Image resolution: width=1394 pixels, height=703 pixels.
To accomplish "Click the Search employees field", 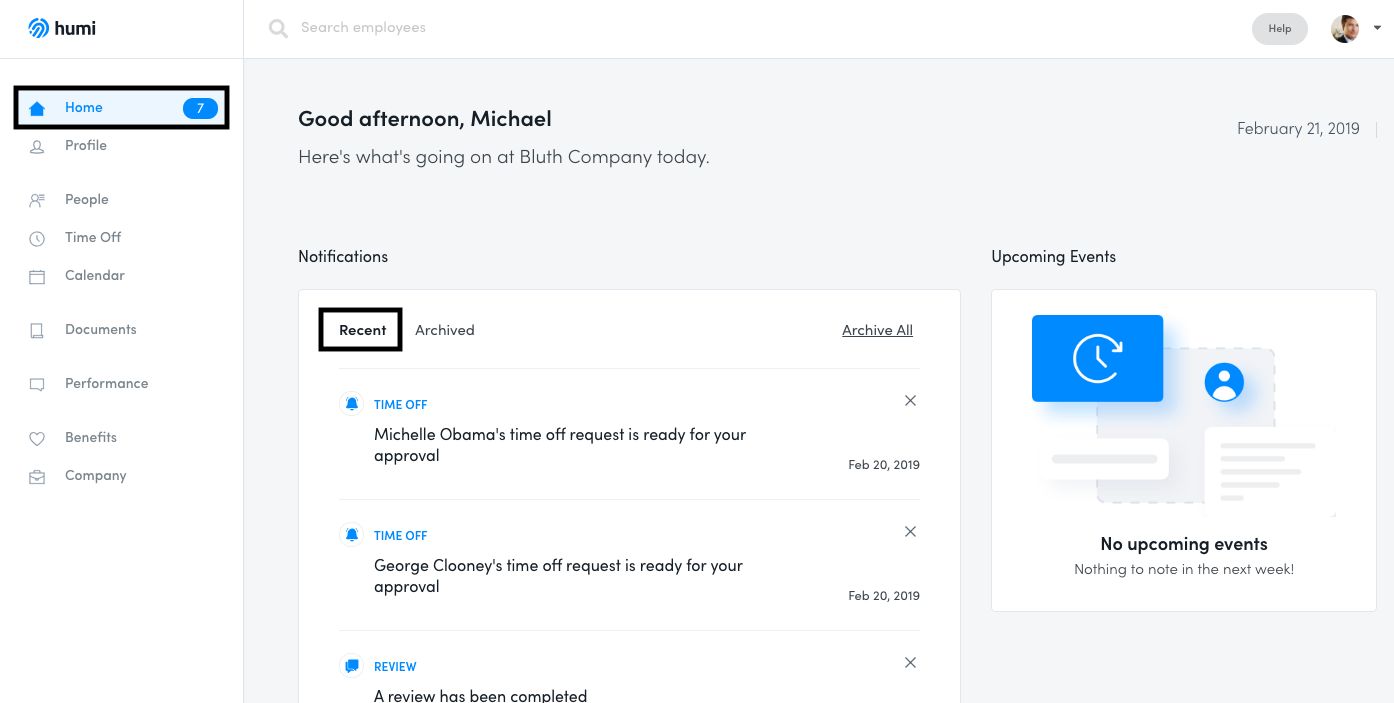I will pyautogui.click(x=363, y=28).
